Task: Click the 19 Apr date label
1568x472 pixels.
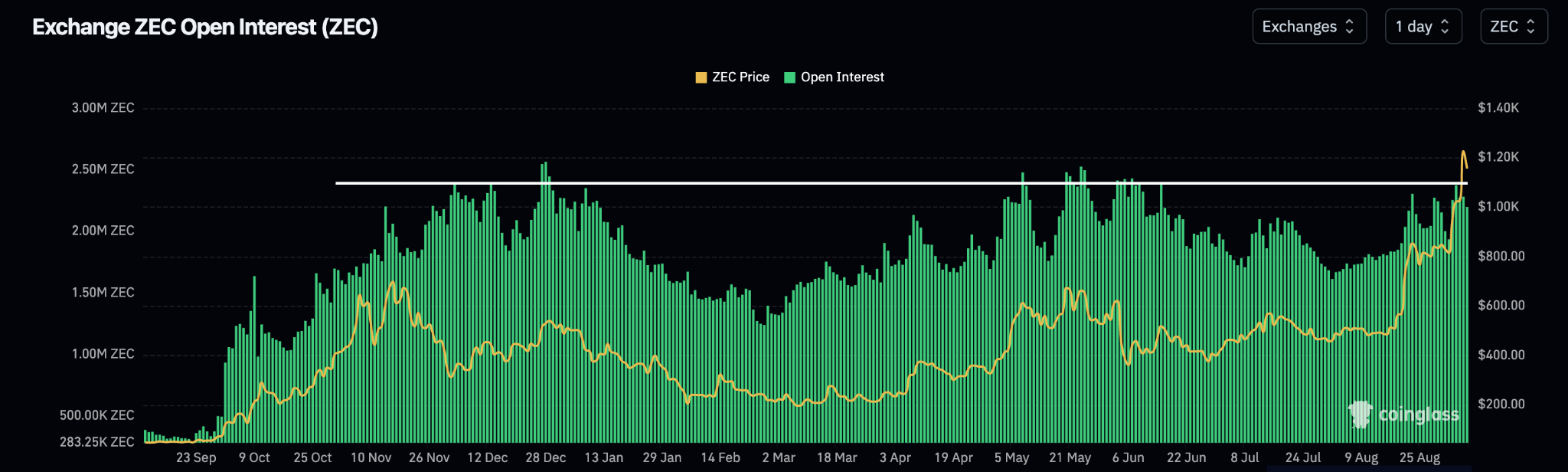Action: click(953, 457)
